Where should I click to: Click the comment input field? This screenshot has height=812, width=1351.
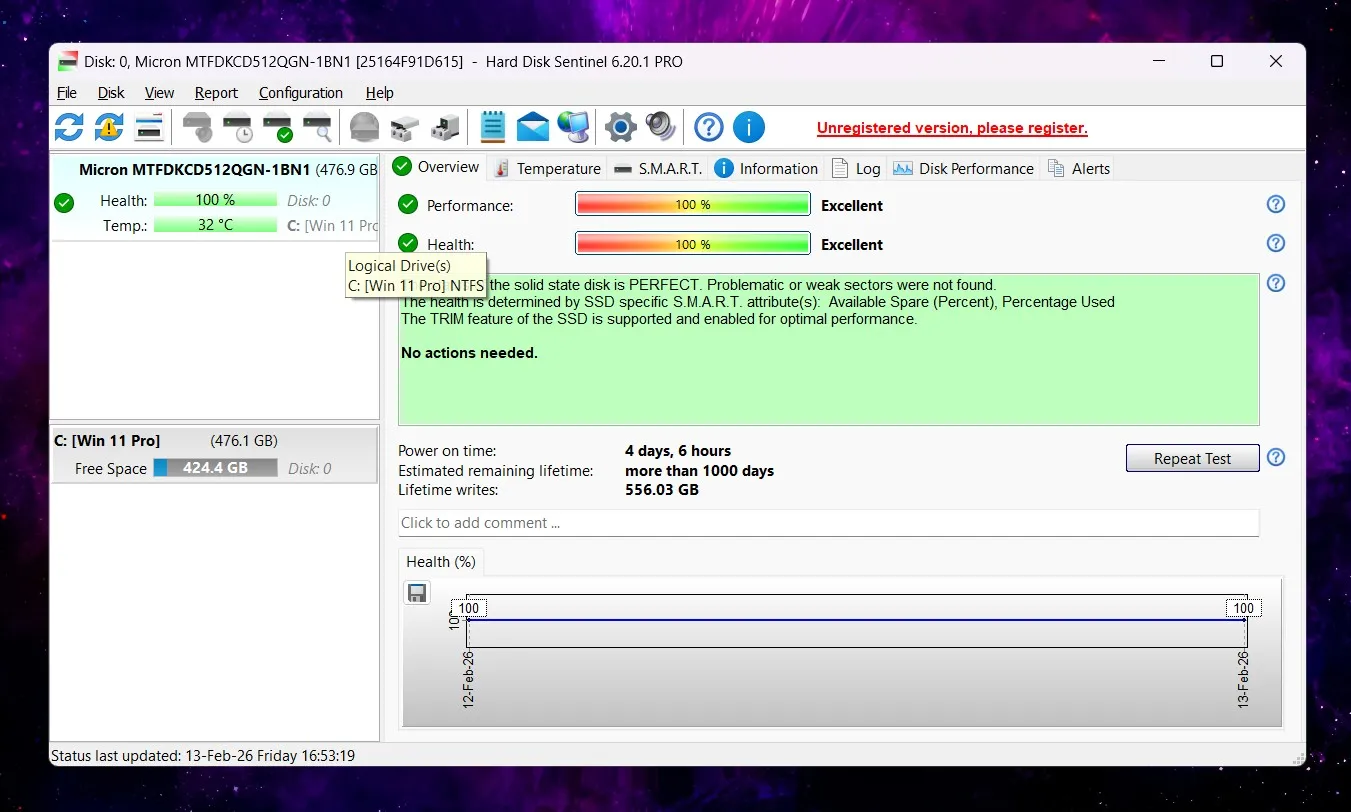827,523
